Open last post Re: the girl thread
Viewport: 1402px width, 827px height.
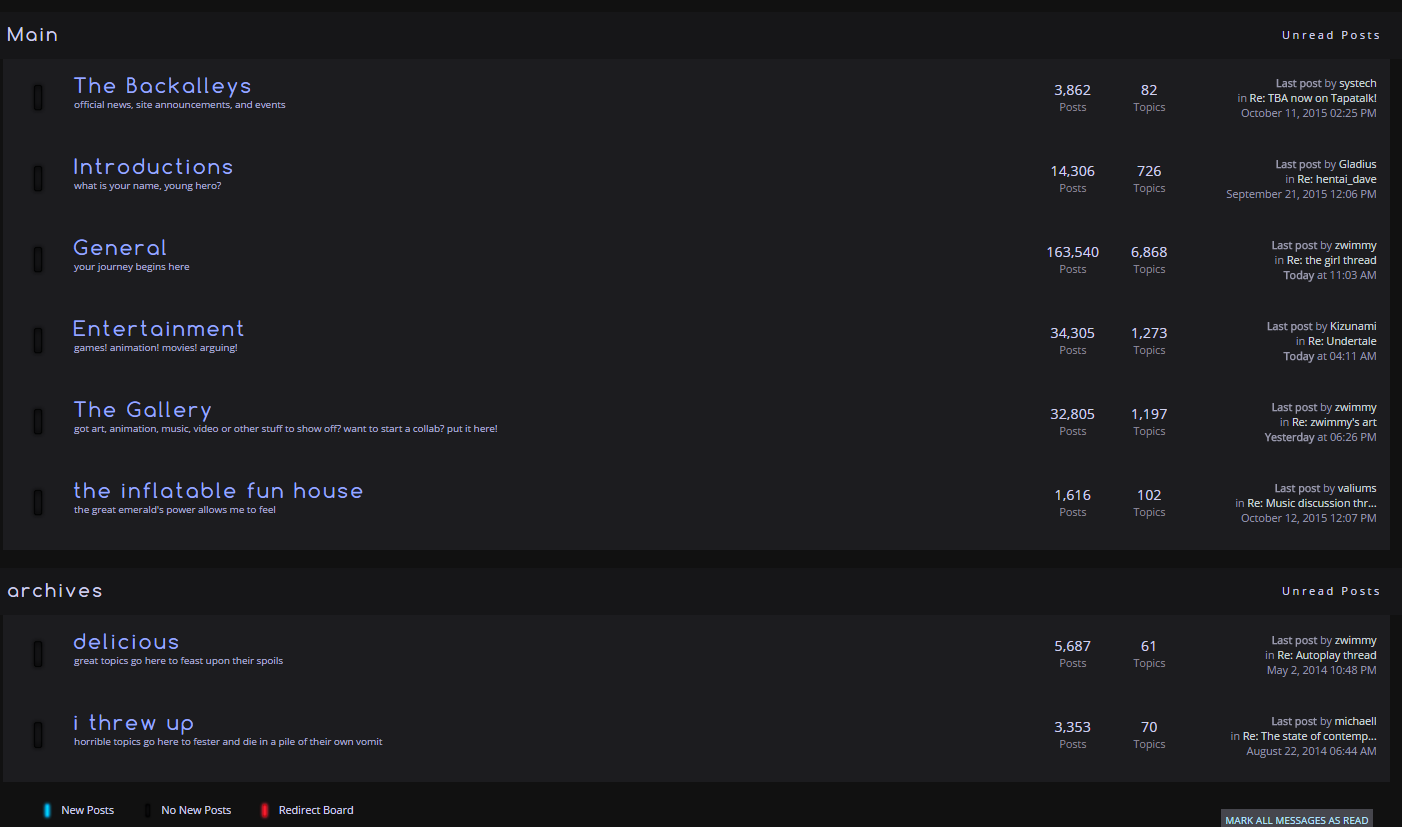(1331, 260)
